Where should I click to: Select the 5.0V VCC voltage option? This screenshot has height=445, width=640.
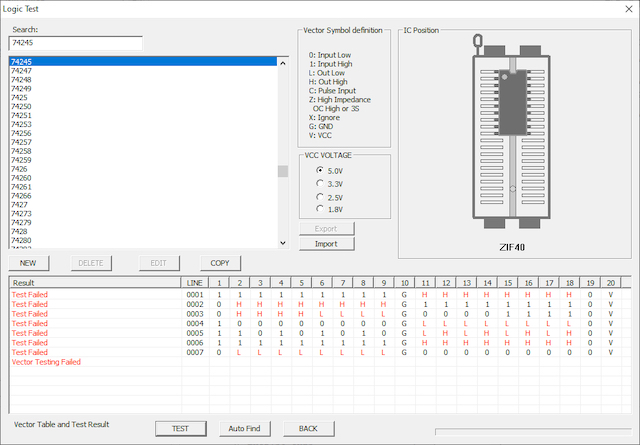click(x=329, y=171)
